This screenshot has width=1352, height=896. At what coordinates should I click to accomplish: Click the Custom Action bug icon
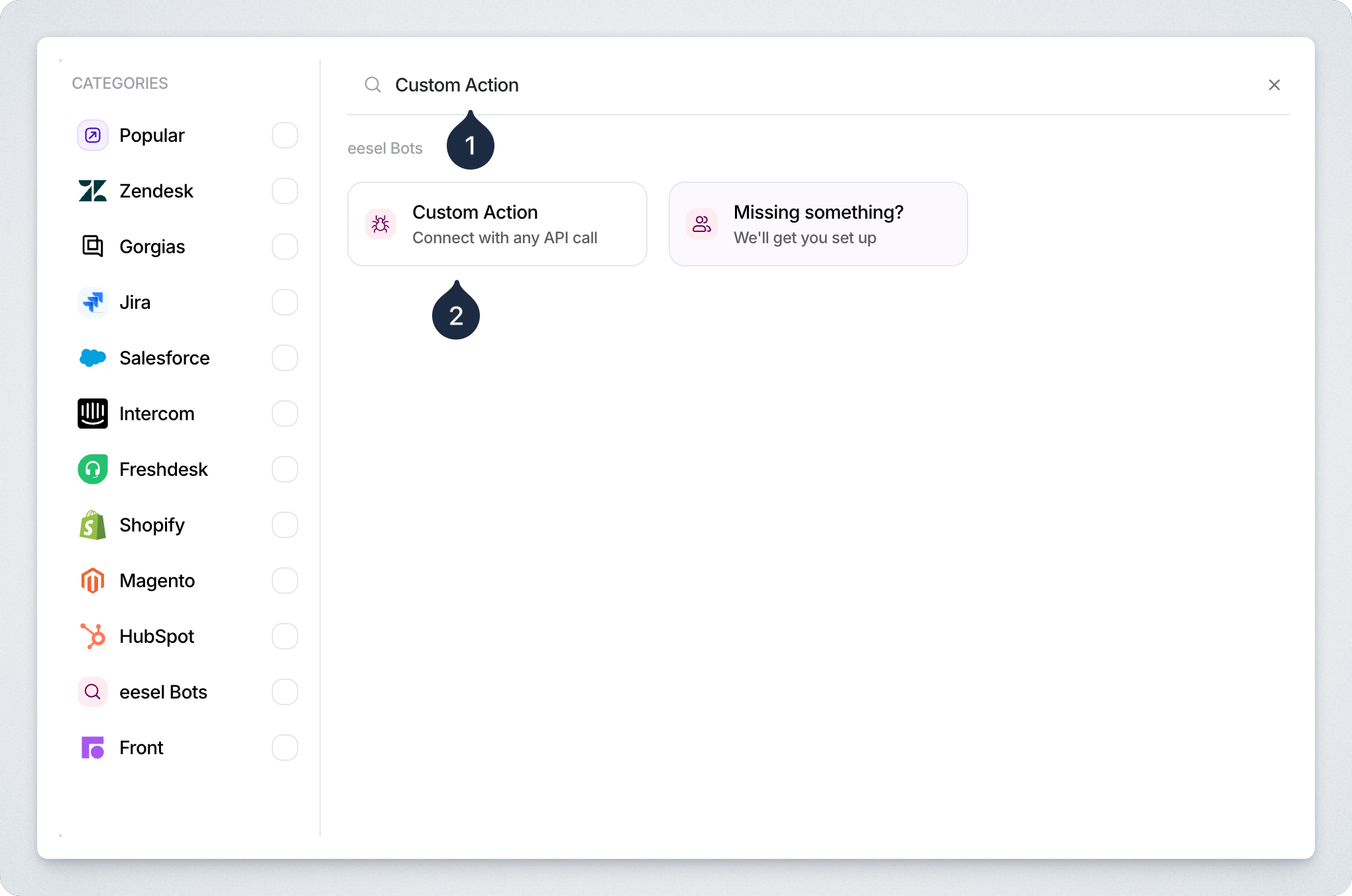pos(380,224)
